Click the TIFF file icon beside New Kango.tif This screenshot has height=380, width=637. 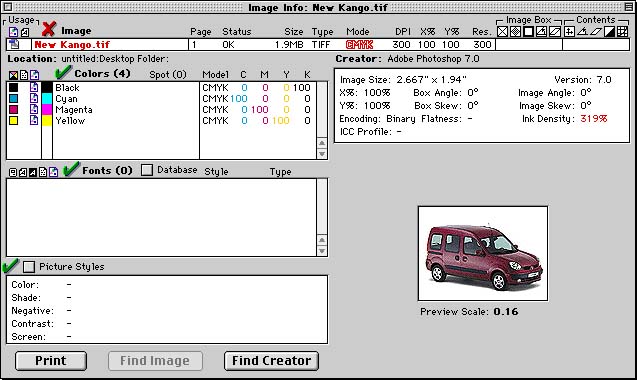pyautogui.click(x=14, y=44)
